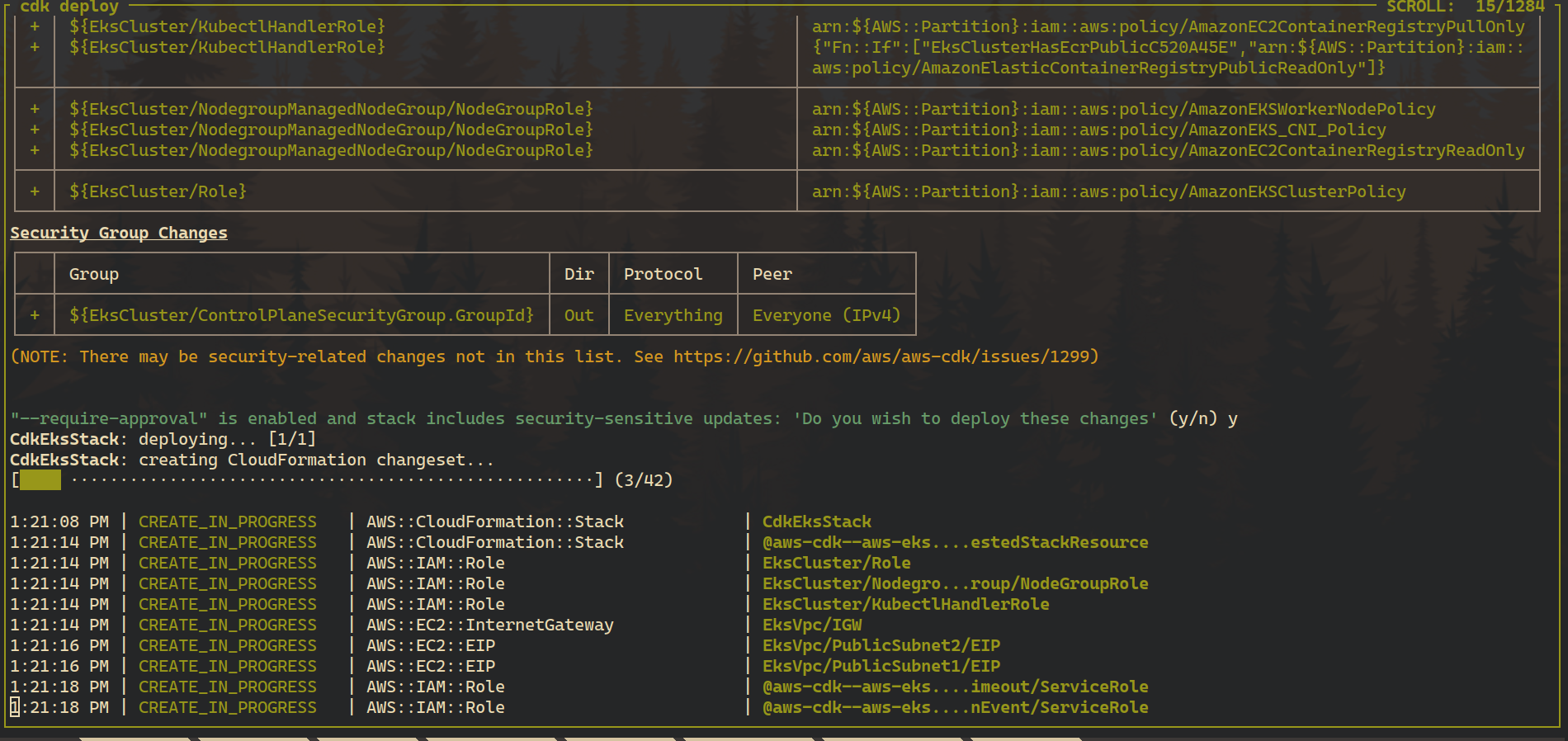The image size is (1568, 741).
Task: Select the estedStackResource log entry
Action: (956, 542)
